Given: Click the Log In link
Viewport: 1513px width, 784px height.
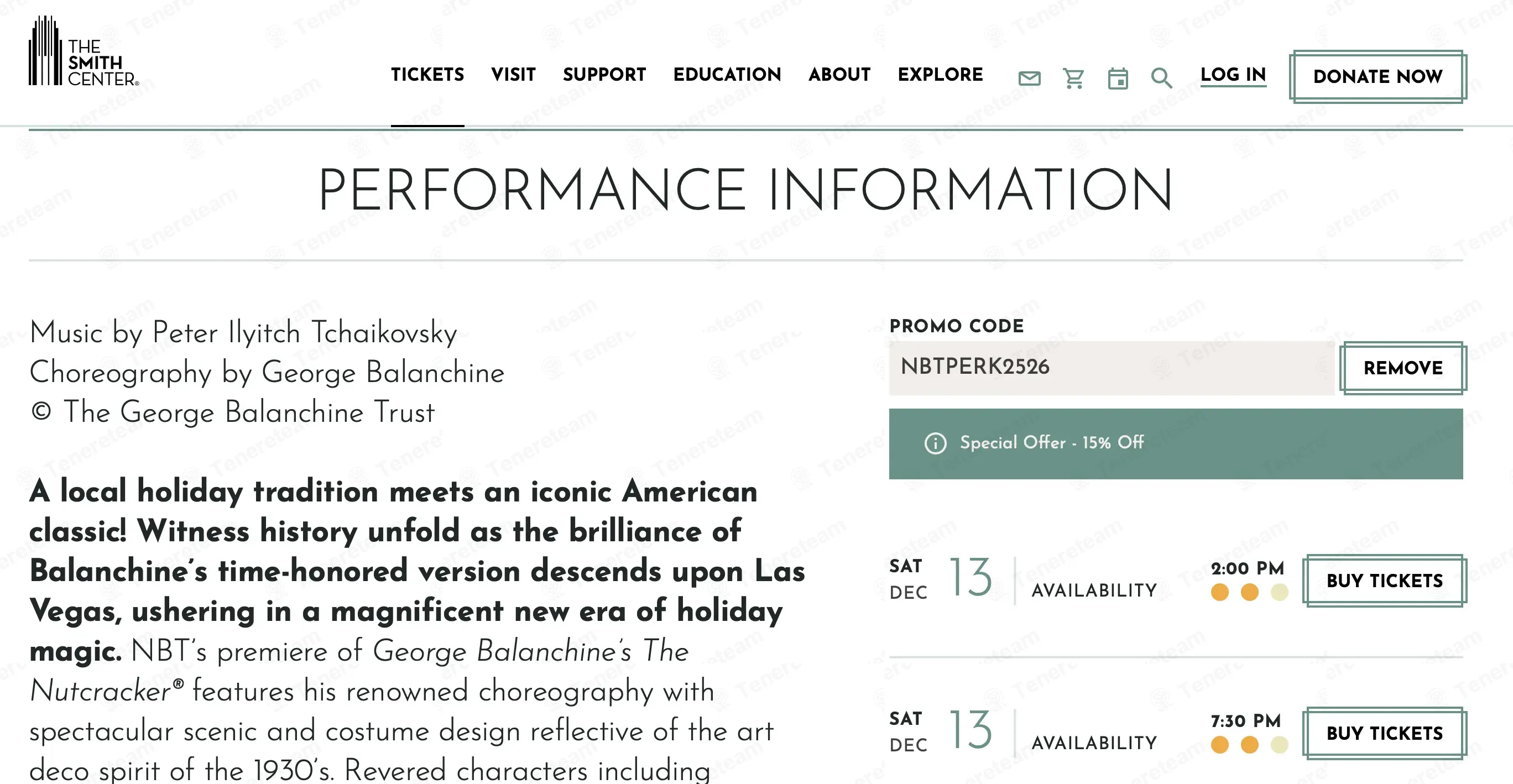Looking at the screenshot, I should tap(1233, 75).
